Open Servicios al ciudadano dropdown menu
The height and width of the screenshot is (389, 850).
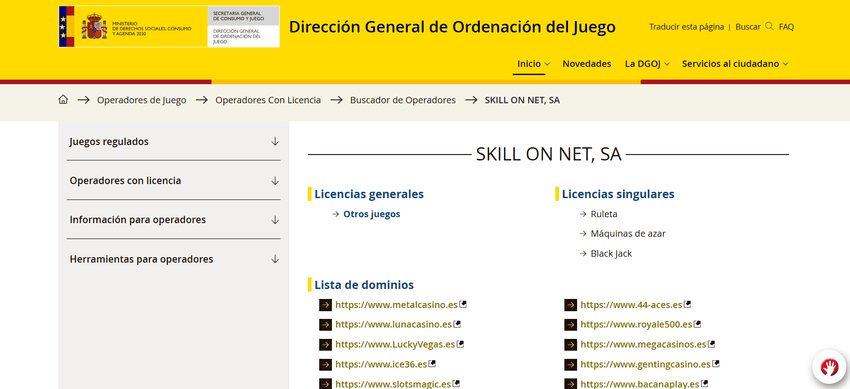coord(735,64)
